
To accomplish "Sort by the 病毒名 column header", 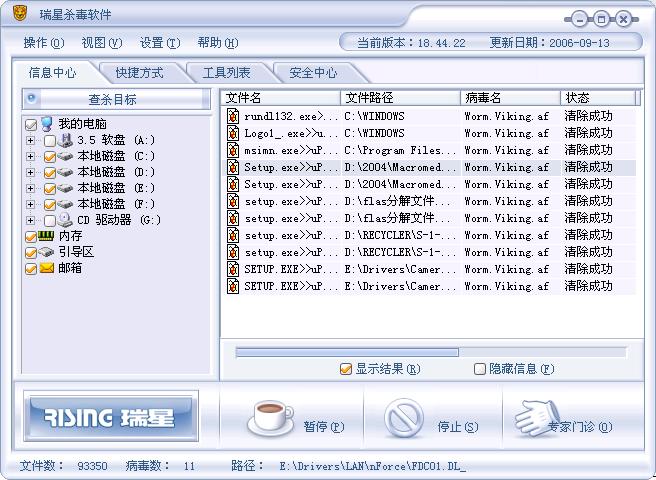I will point(510,98).
